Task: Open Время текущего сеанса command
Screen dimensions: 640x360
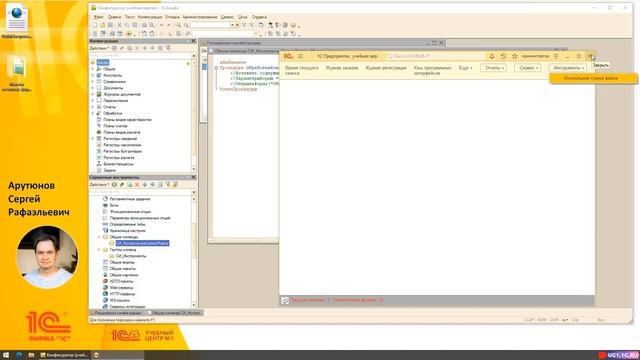Action: click(x=302, y=70)
